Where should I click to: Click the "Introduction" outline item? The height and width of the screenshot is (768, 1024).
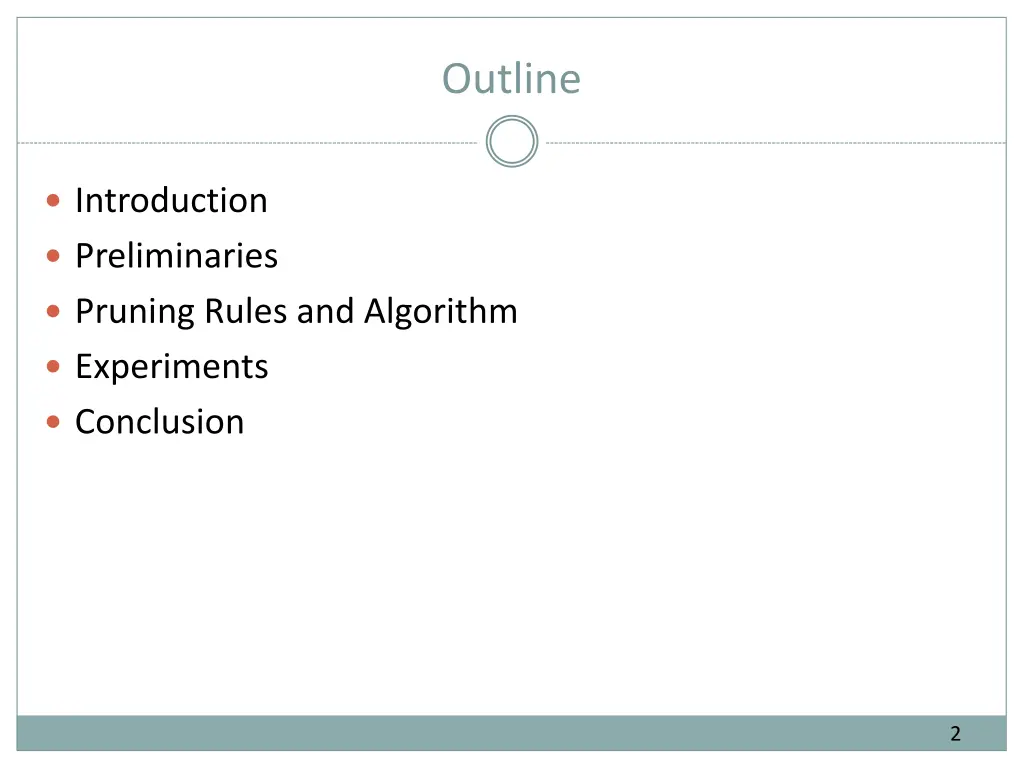171,200
